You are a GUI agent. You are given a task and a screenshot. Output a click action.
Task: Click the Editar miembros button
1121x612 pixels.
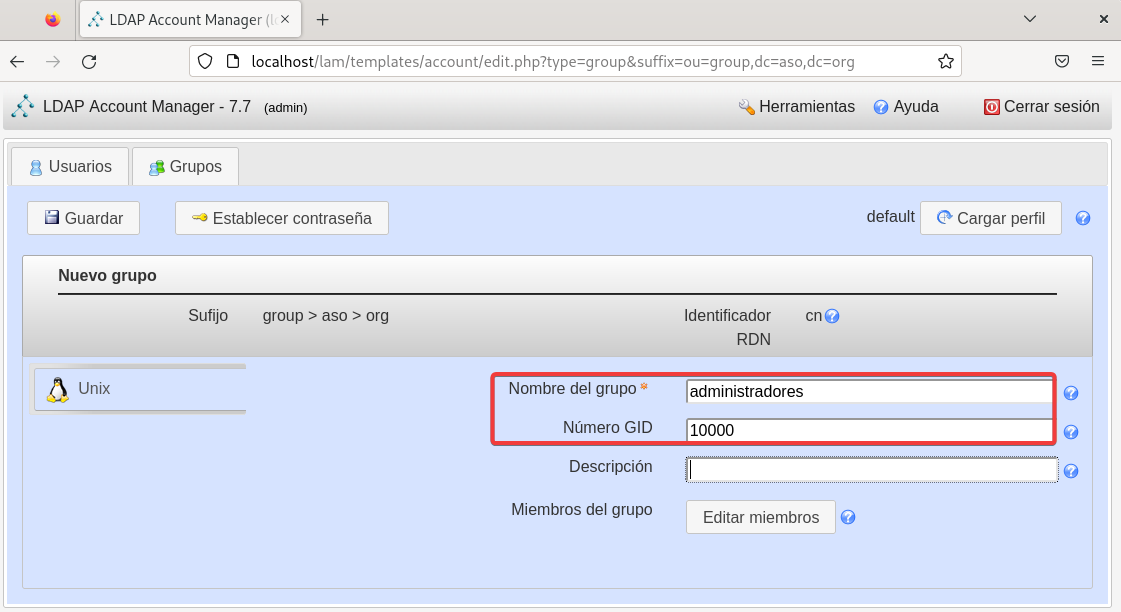760,517
